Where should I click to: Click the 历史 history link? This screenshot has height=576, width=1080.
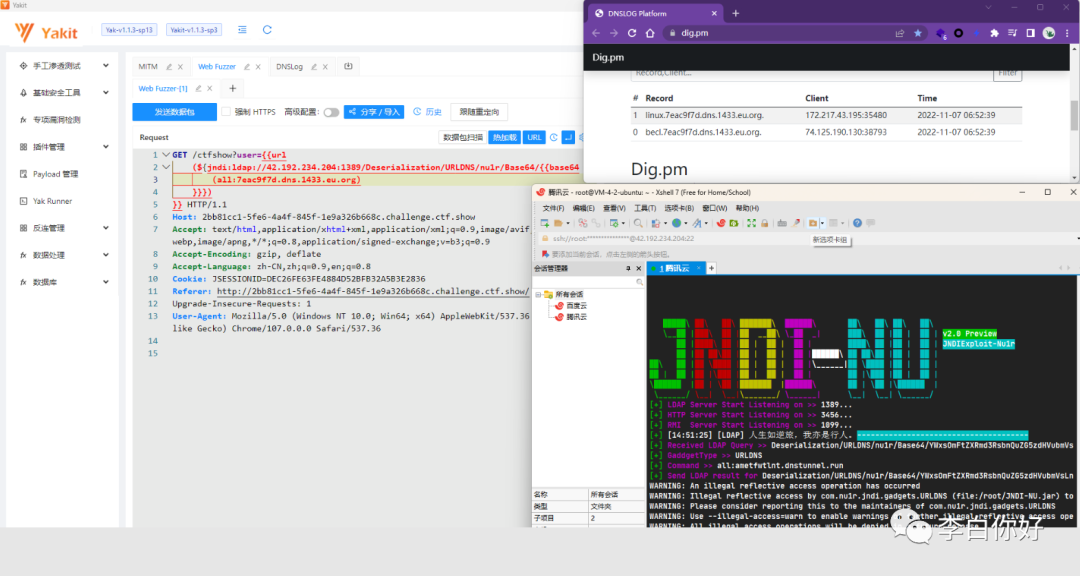428,112
